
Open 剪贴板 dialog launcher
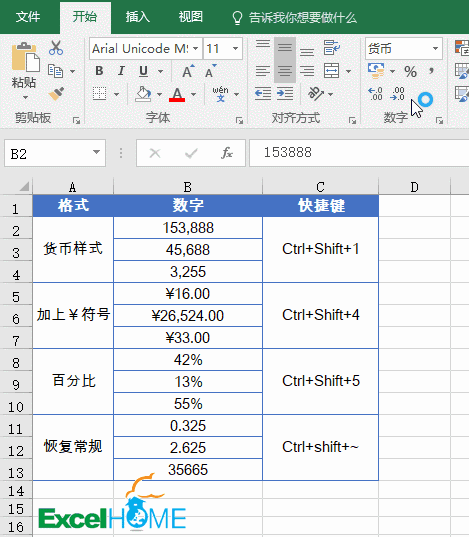(x=76, y=120)
